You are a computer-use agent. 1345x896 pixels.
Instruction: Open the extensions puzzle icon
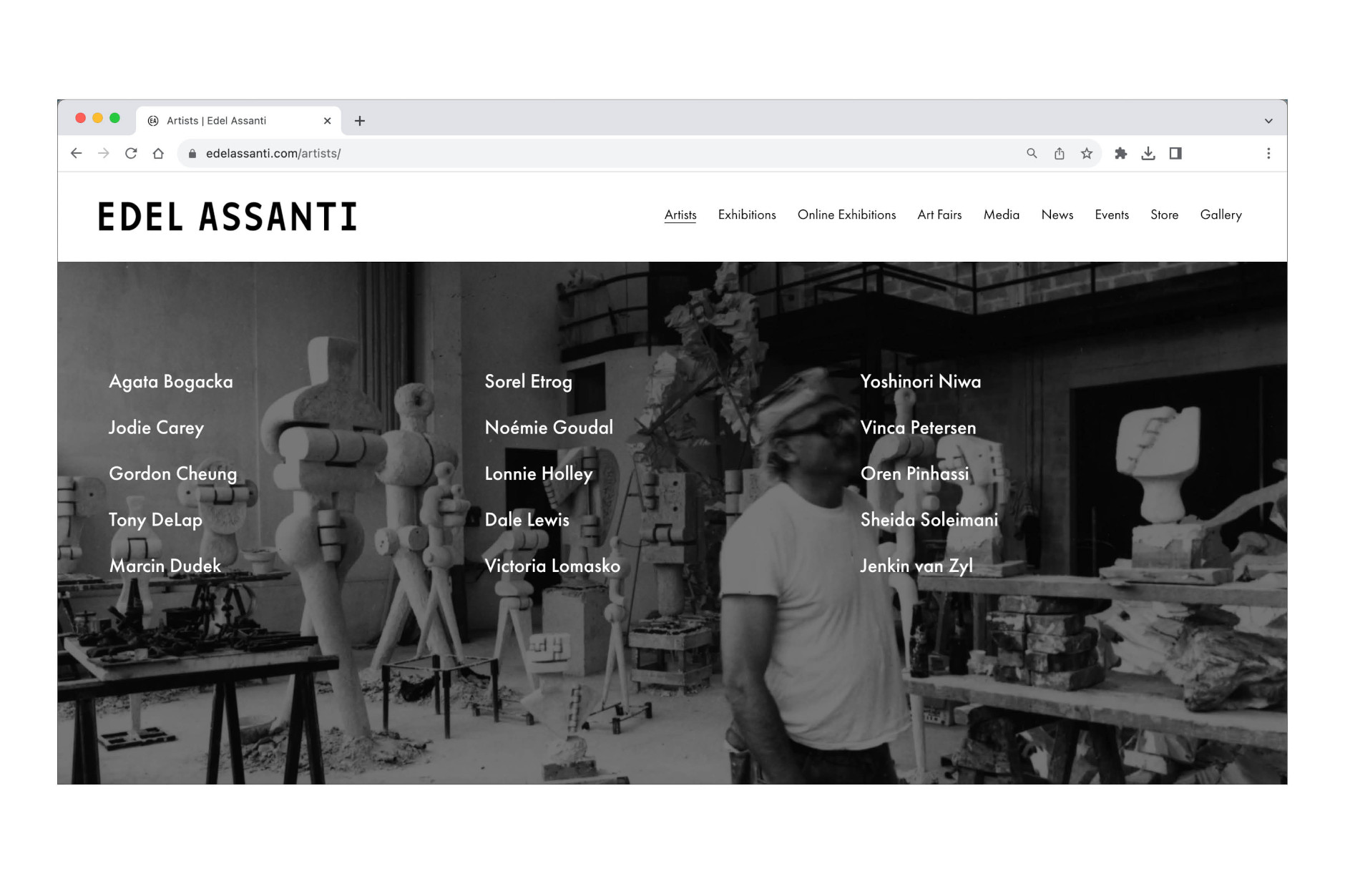tap(1120, 153)
